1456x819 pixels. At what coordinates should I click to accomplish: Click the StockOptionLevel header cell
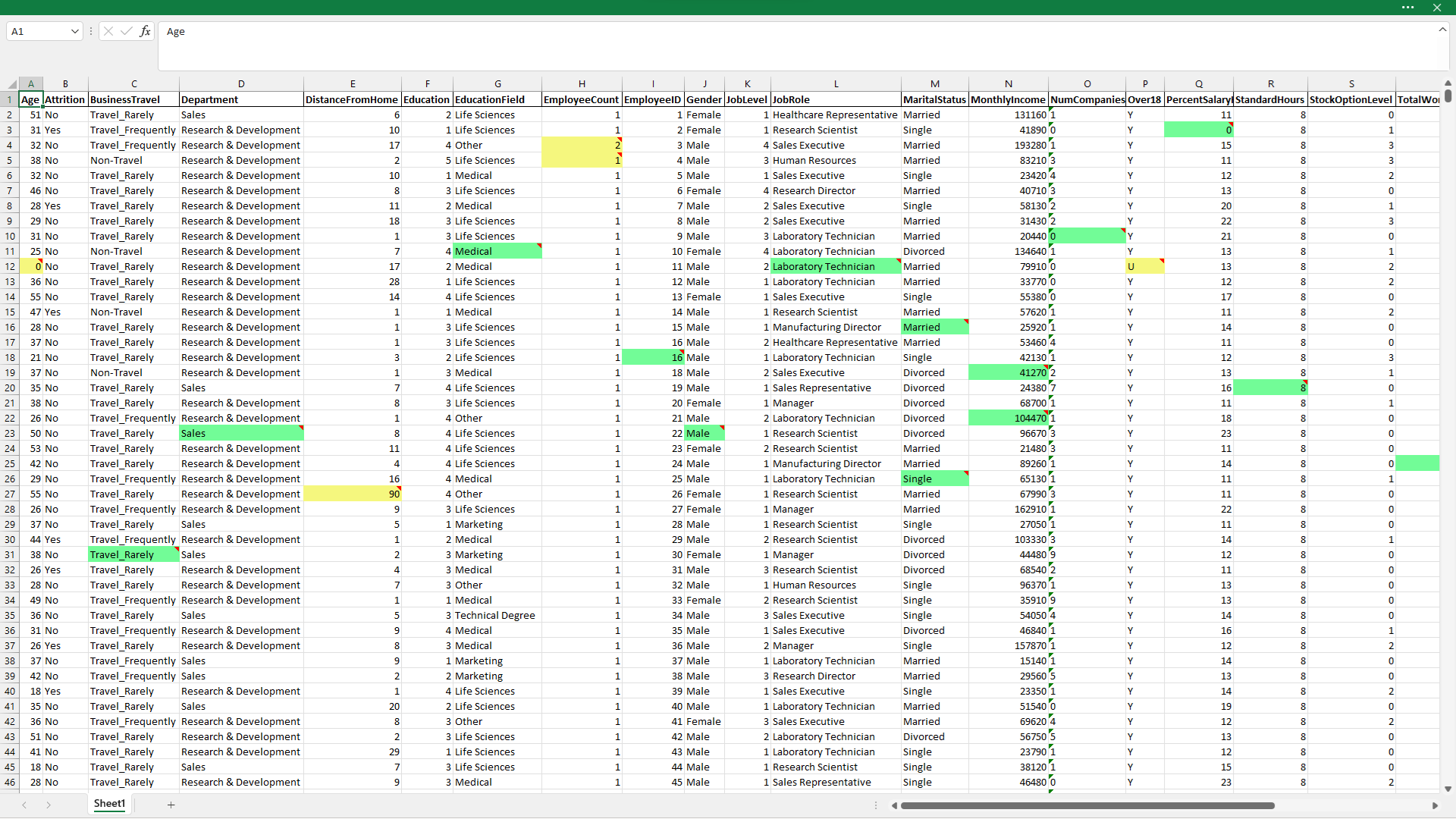1351,99
